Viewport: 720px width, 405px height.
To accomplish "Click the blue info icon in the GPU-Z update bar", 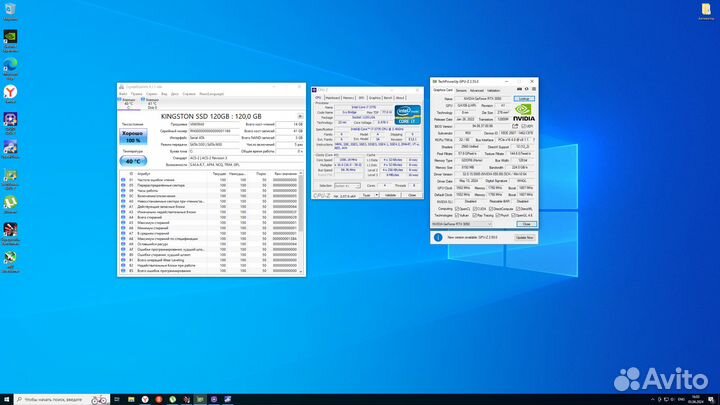I will [438, 237].
